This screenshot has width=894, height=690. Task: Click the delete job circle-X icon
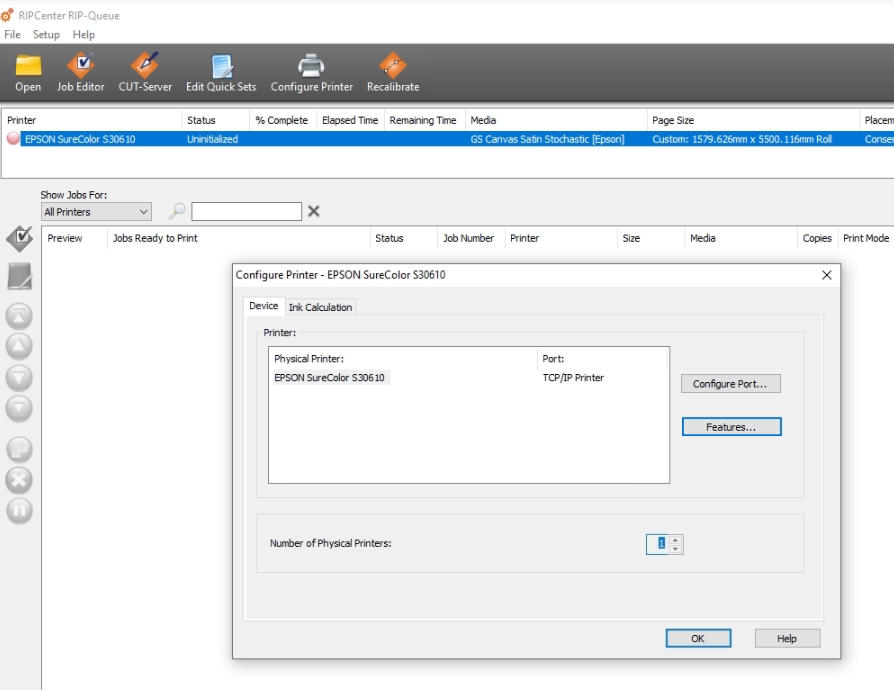(19, 480)
